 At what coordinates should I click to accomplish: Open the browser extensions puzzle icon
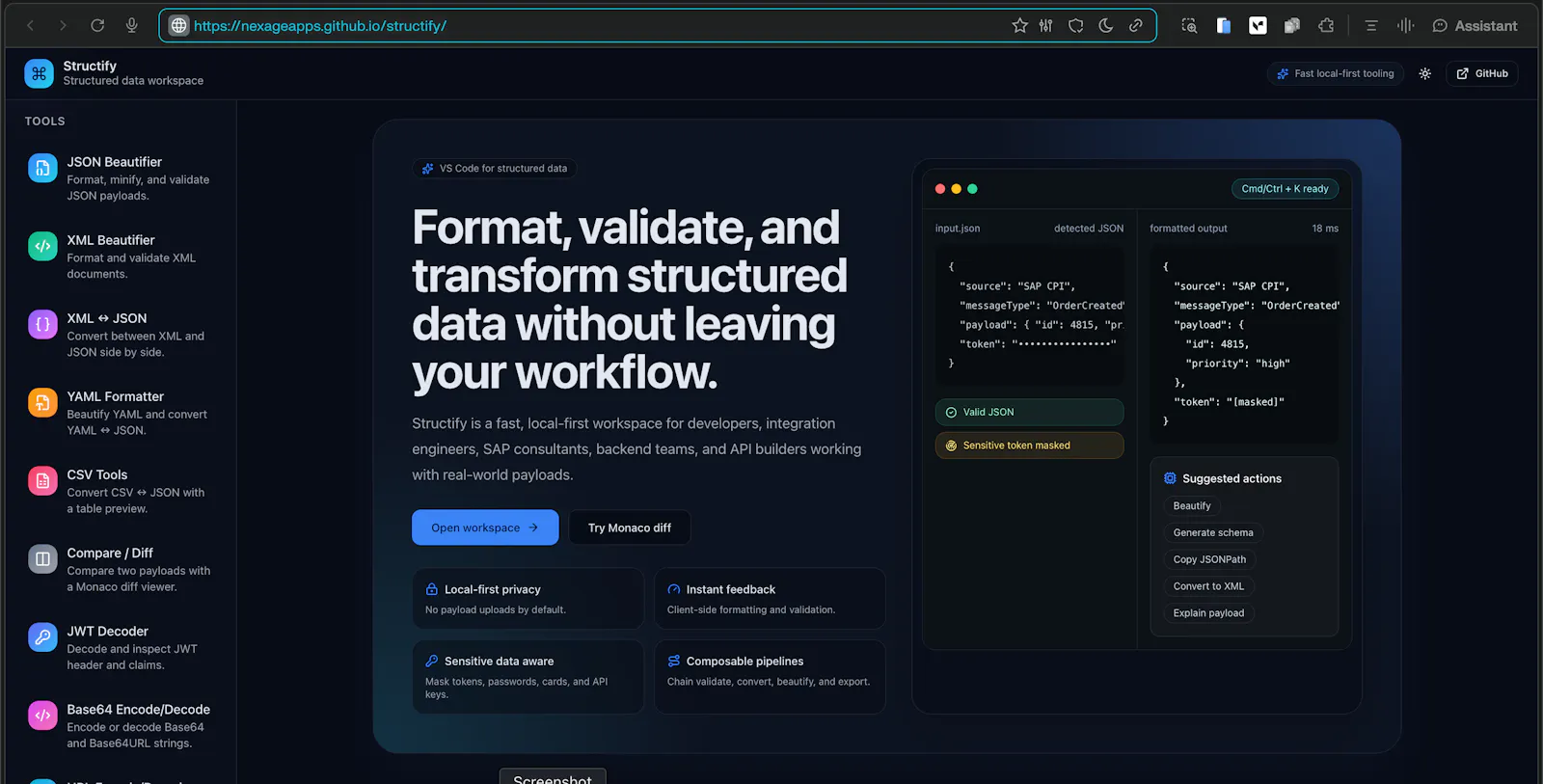click(x=1326, y=26)
